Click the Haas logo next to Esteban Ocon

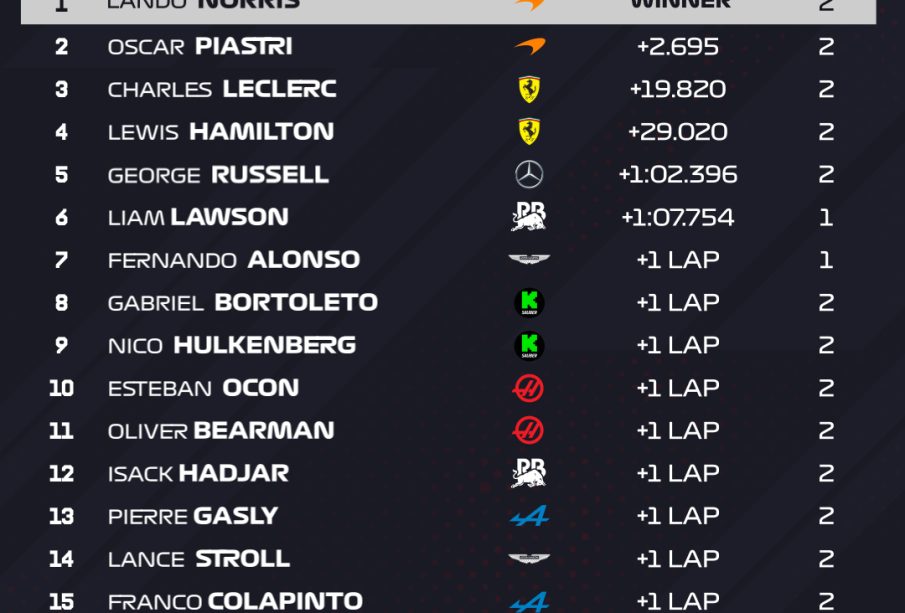528,388
